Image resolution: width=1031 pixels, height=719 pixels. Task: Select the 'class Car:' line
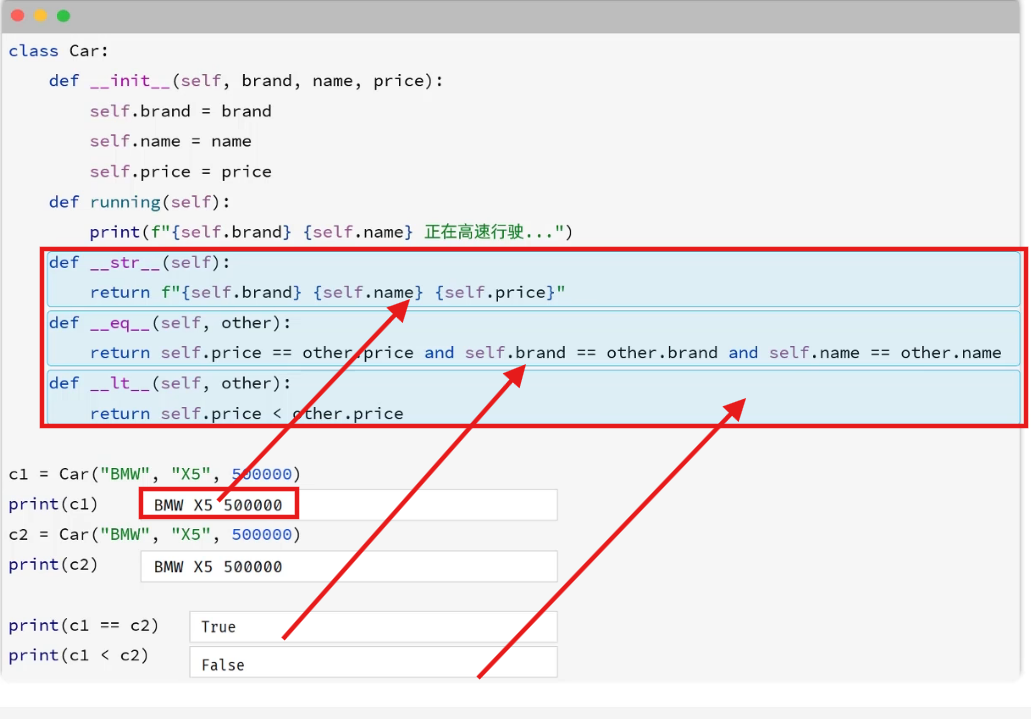click(x=59, y=51)
